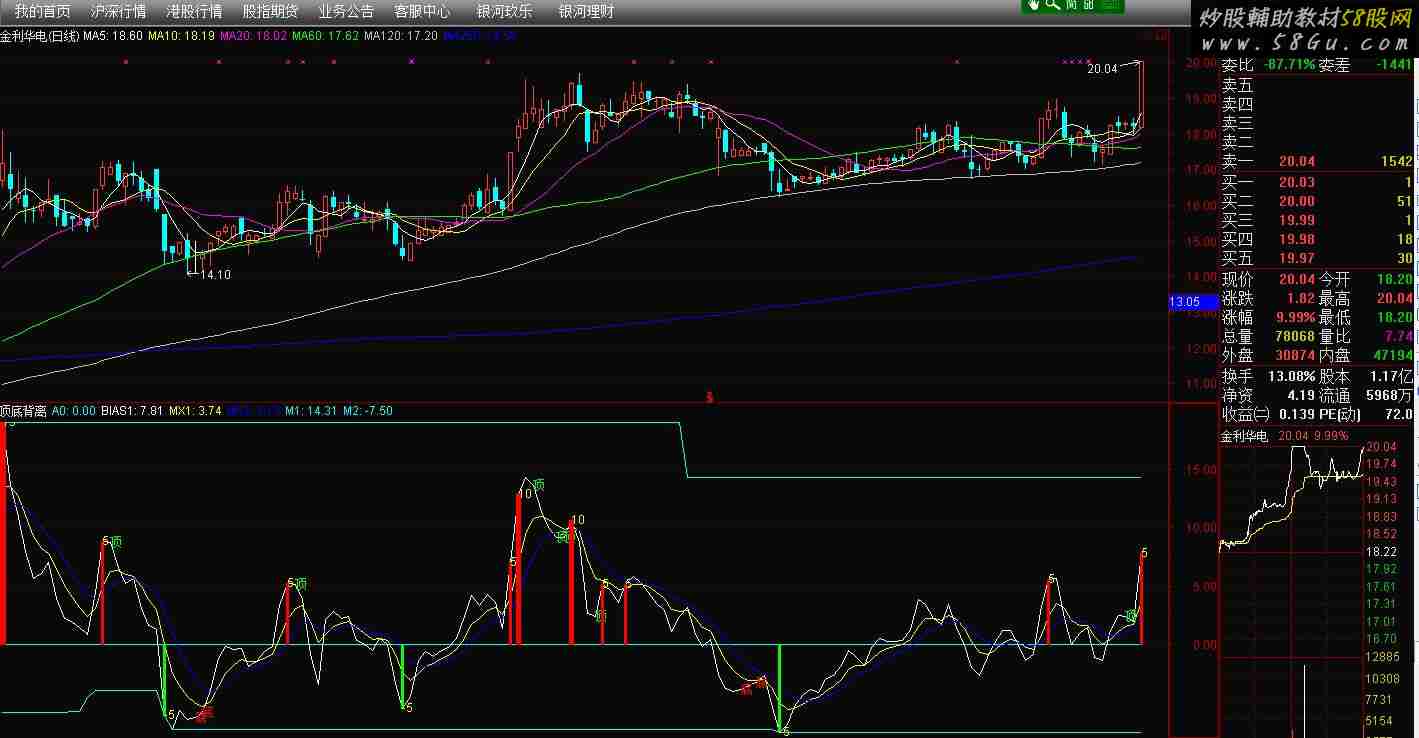Click the 13.05 blue price marker
Viewport: 1419px width, 738px height.
pos(1184,302)
